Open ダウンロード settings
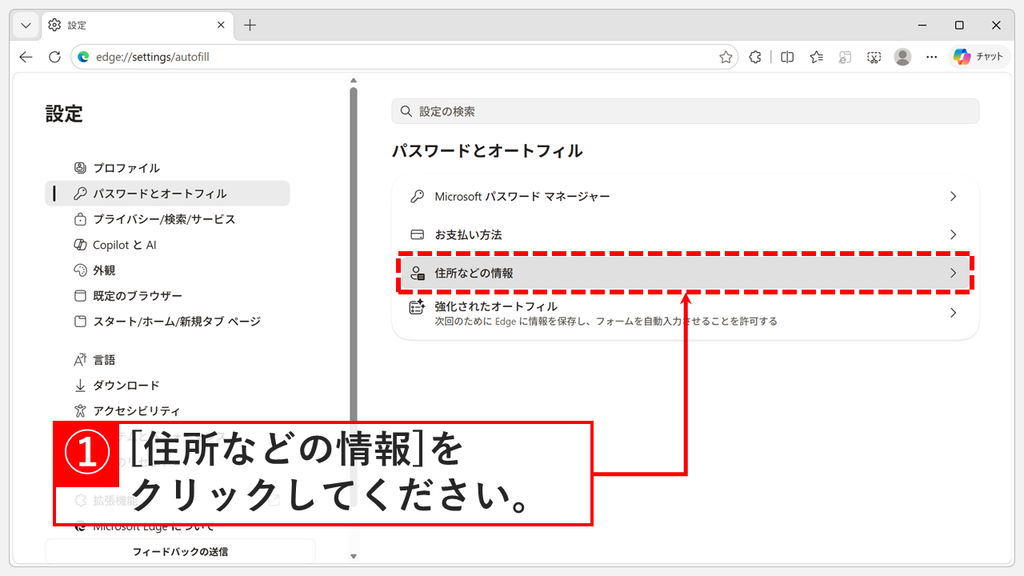Viewport: 1024px width, 576px height. tap(167, 385)
